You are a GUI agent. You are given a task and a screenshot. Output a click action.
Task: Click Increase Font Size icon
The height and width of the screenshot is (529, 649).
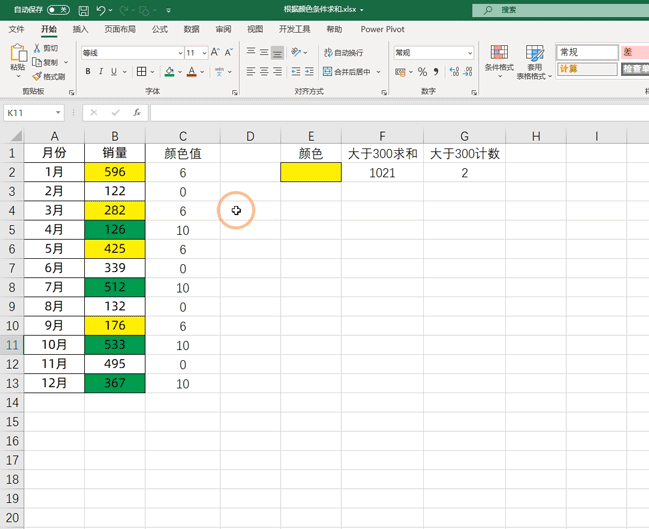[x=215, y=52]
